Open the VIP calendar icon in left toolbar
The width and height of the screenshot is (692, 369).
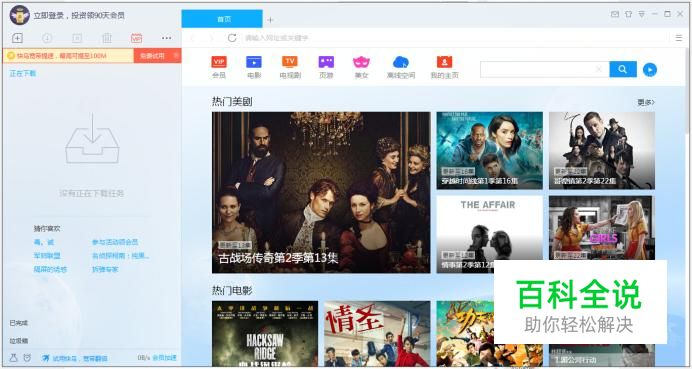[137, 38]
